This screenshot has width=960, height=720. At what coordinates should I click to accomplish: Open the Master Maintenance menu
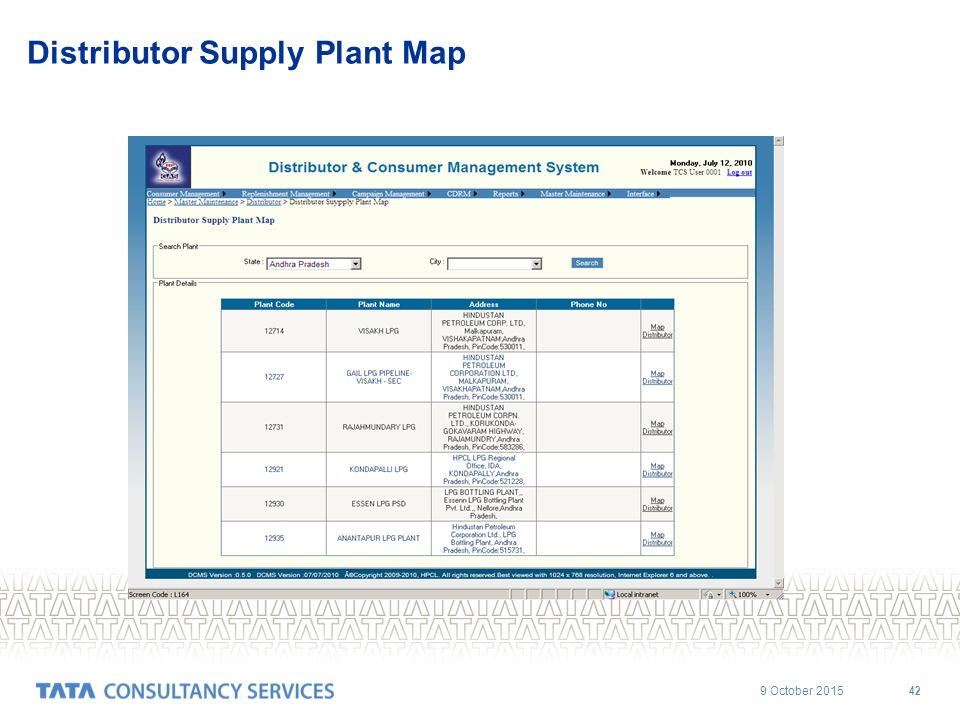coord(575,194)
